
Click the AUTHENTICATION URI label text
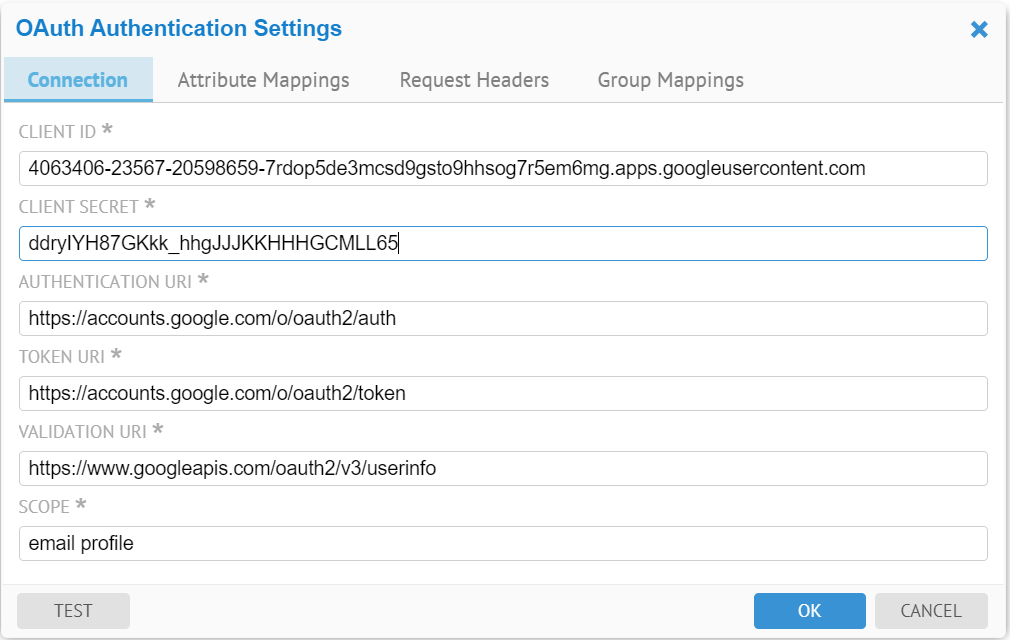pos(106,282)
